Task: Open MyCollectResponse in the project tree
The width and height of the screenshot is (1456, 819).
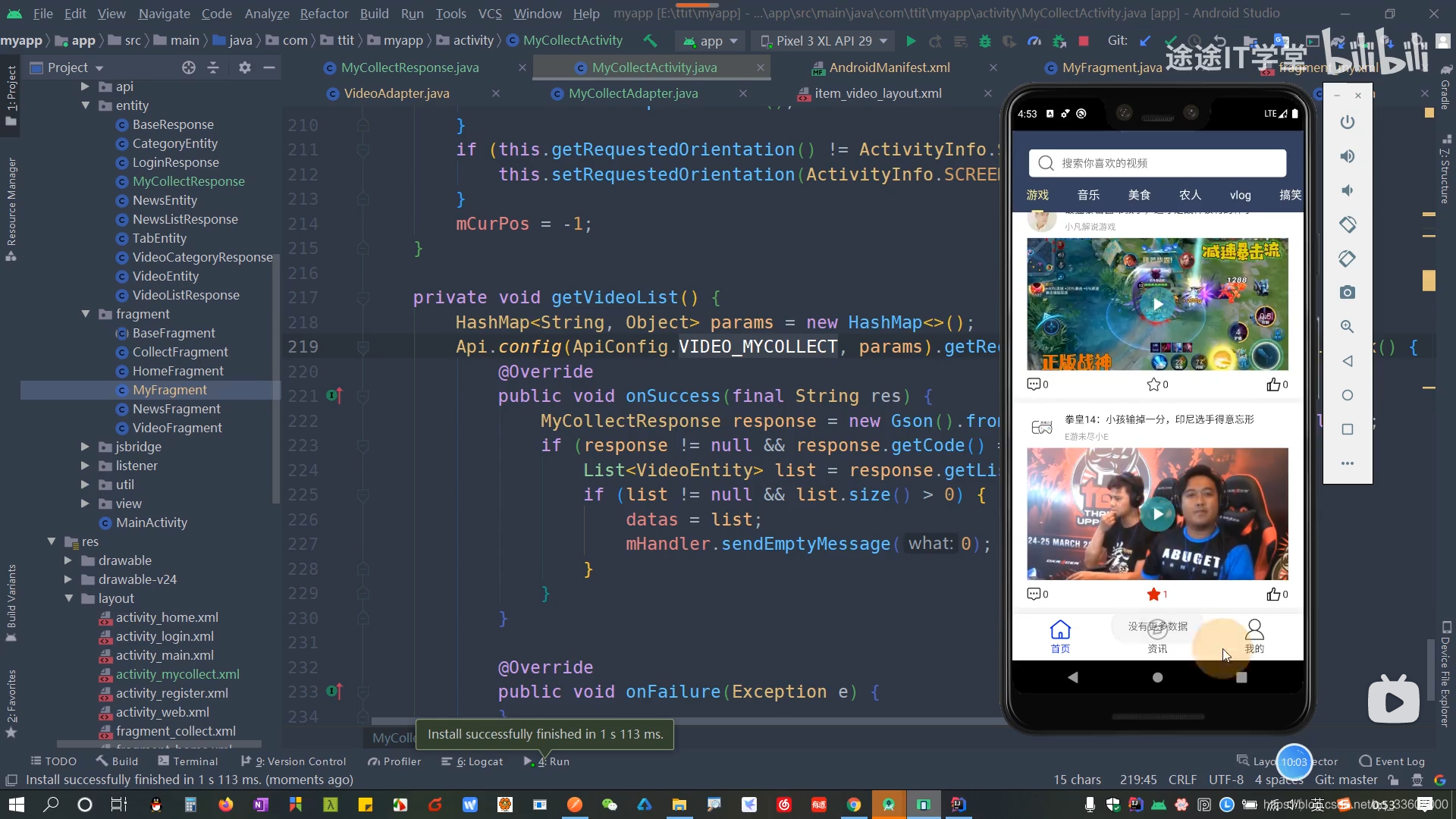Action: 188,181
